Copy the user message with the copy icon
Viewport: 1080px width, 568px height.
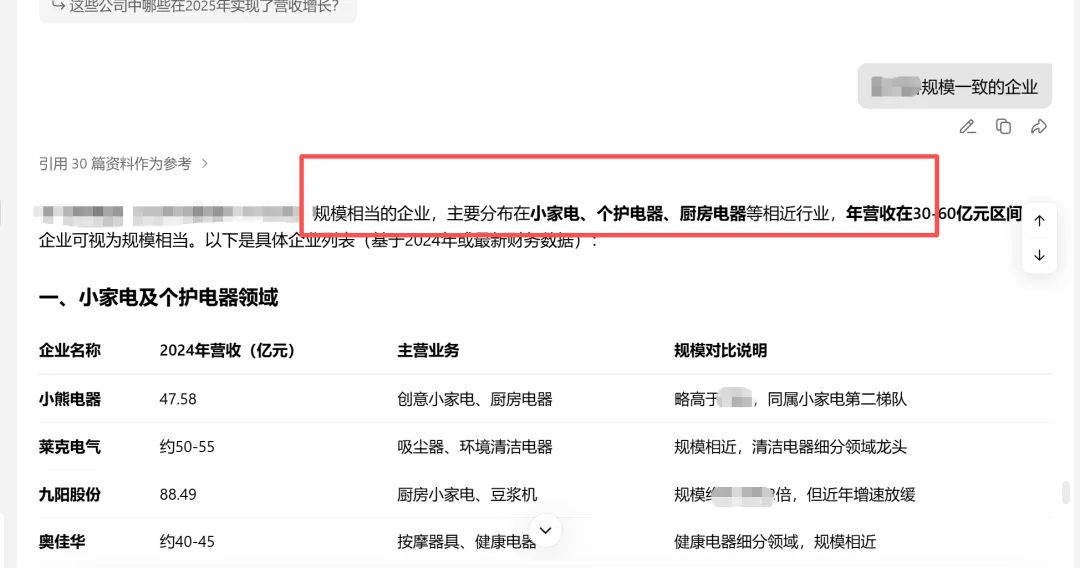(1004, 127)
